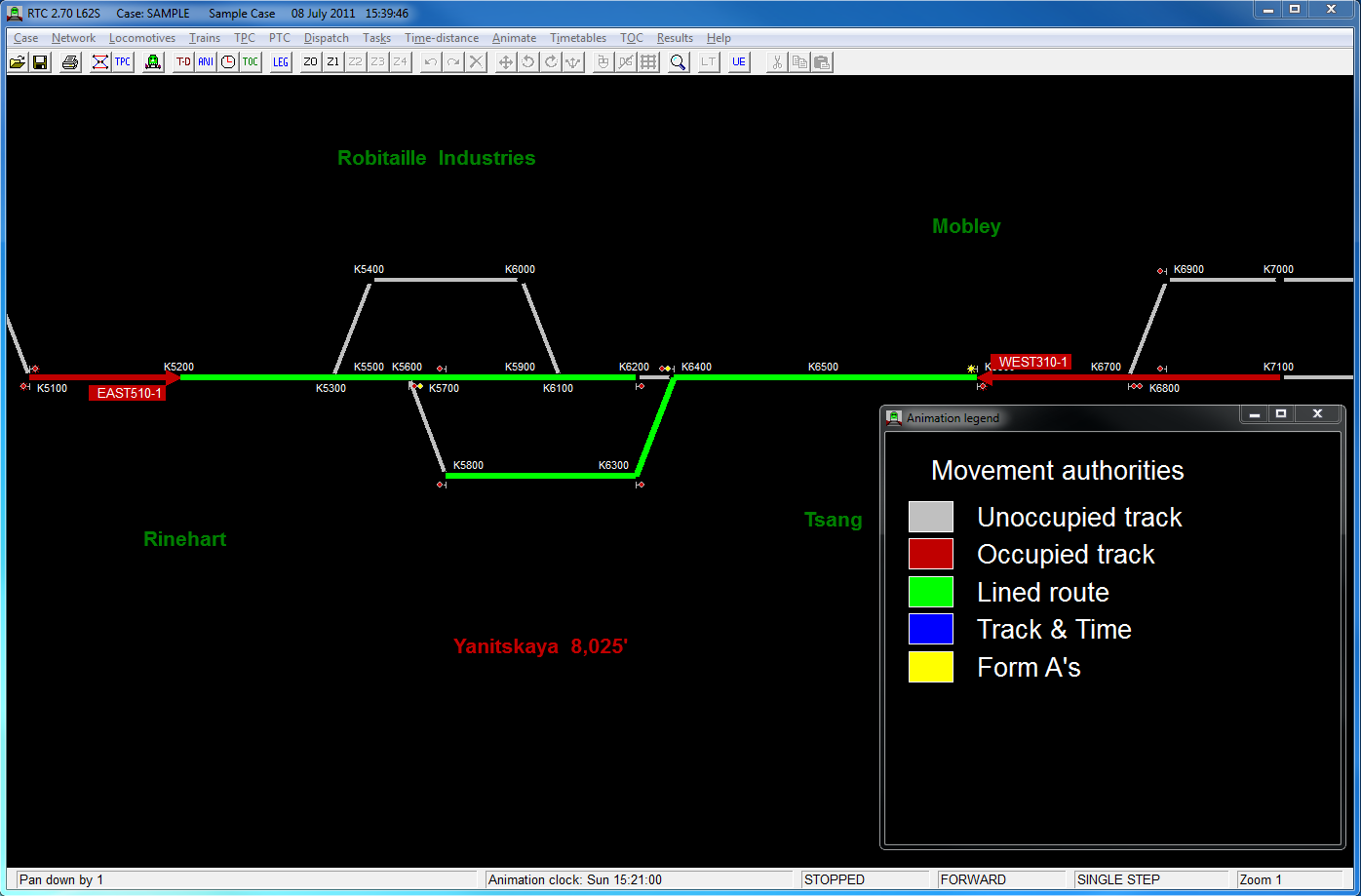Viewport: 1361px width, 896px height.
Task: Click the TPC toolbar button
Action: click(x=123, y=62)
